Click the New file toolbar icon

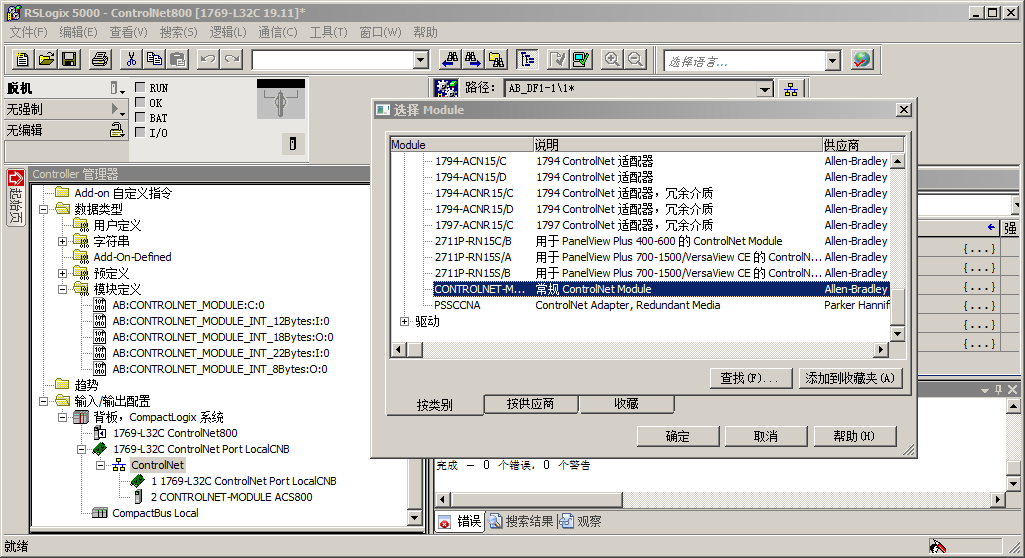pyautogui.click(x=22, y=60)
